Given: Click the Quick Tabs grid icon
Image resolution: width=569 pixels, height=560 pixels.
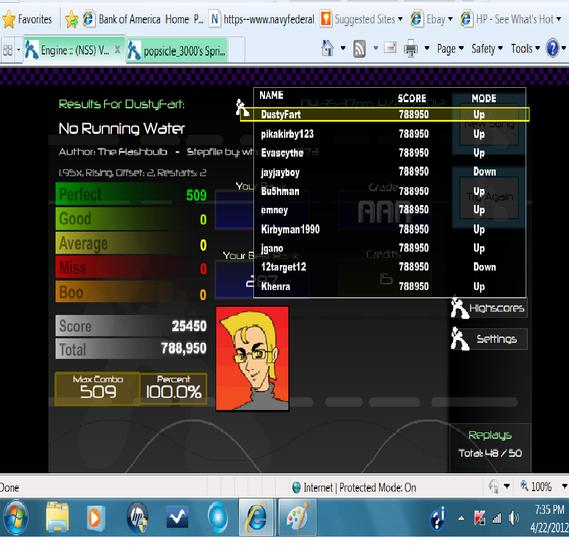Looking at the screenshot, I should (x=8, y=50).
